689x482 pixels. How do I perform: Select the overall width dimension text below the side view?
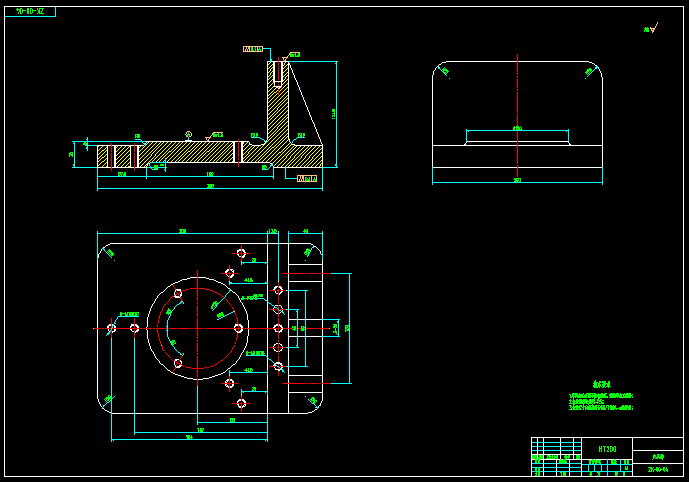[x=517, y=180]
